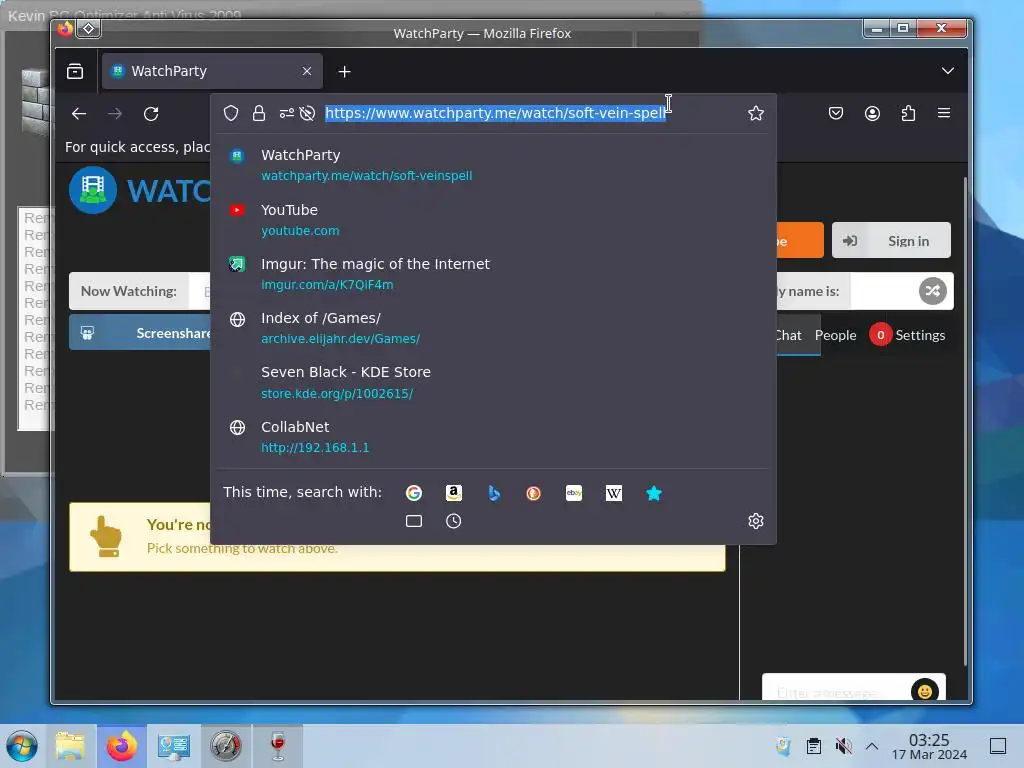Search this time with Google
Viewport: 1024px width, 768px height.
(x=413, y=493)
